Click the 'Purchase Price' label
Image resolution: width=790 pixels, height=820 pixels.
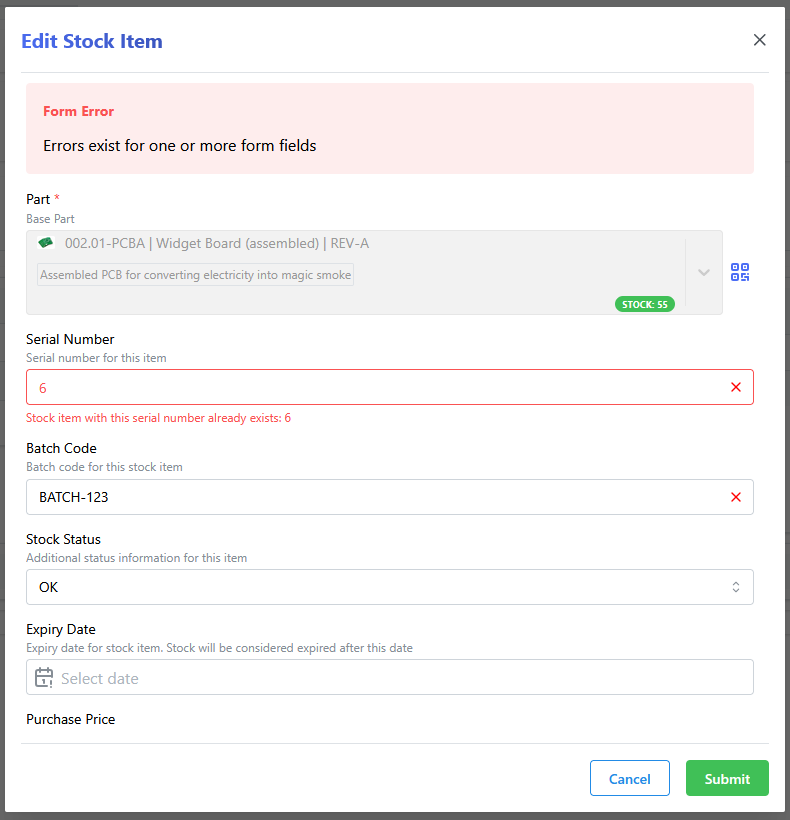pos(70,719)
